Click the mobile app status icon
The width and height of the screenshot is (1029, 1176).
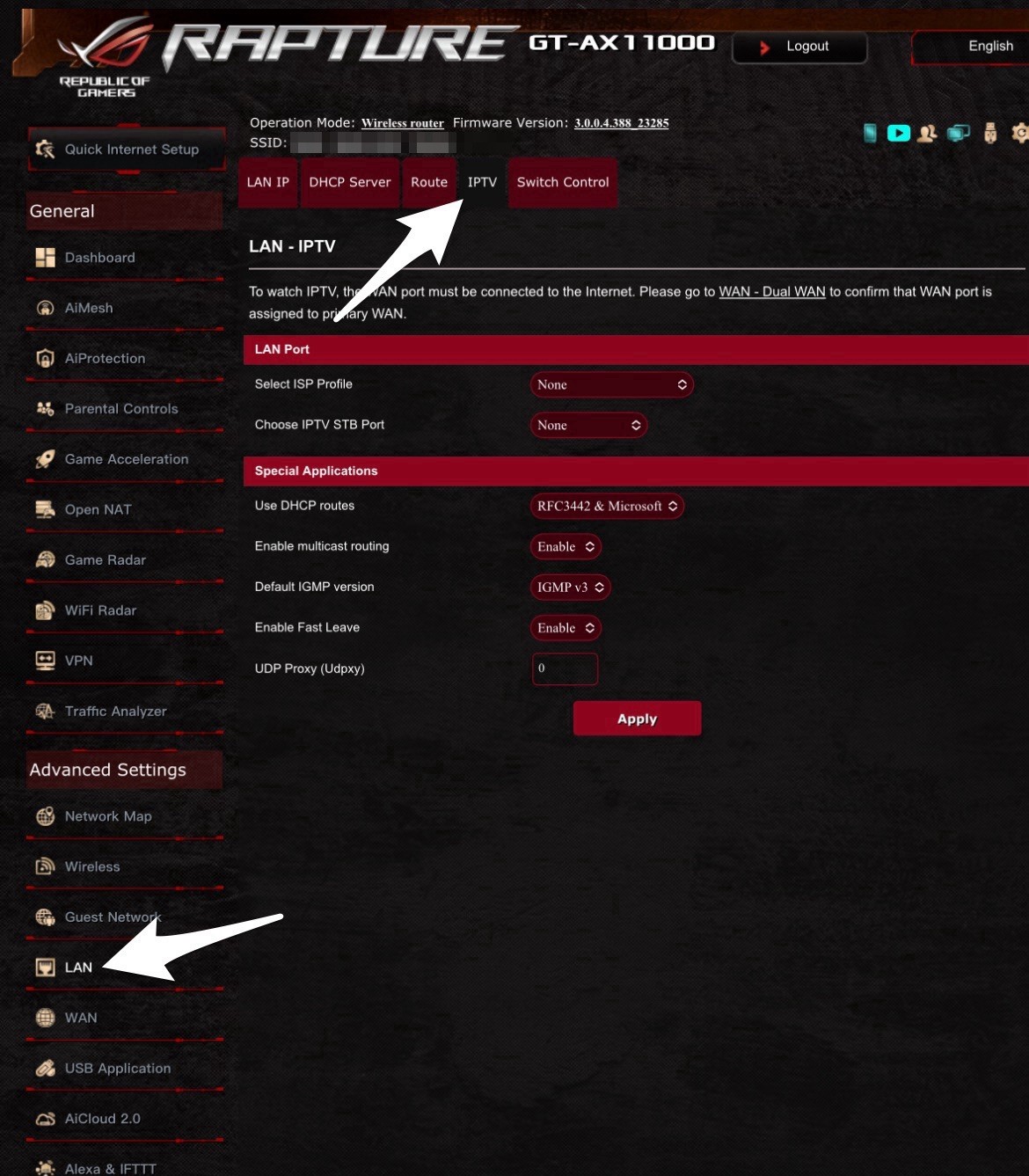(x=870, y=133)
